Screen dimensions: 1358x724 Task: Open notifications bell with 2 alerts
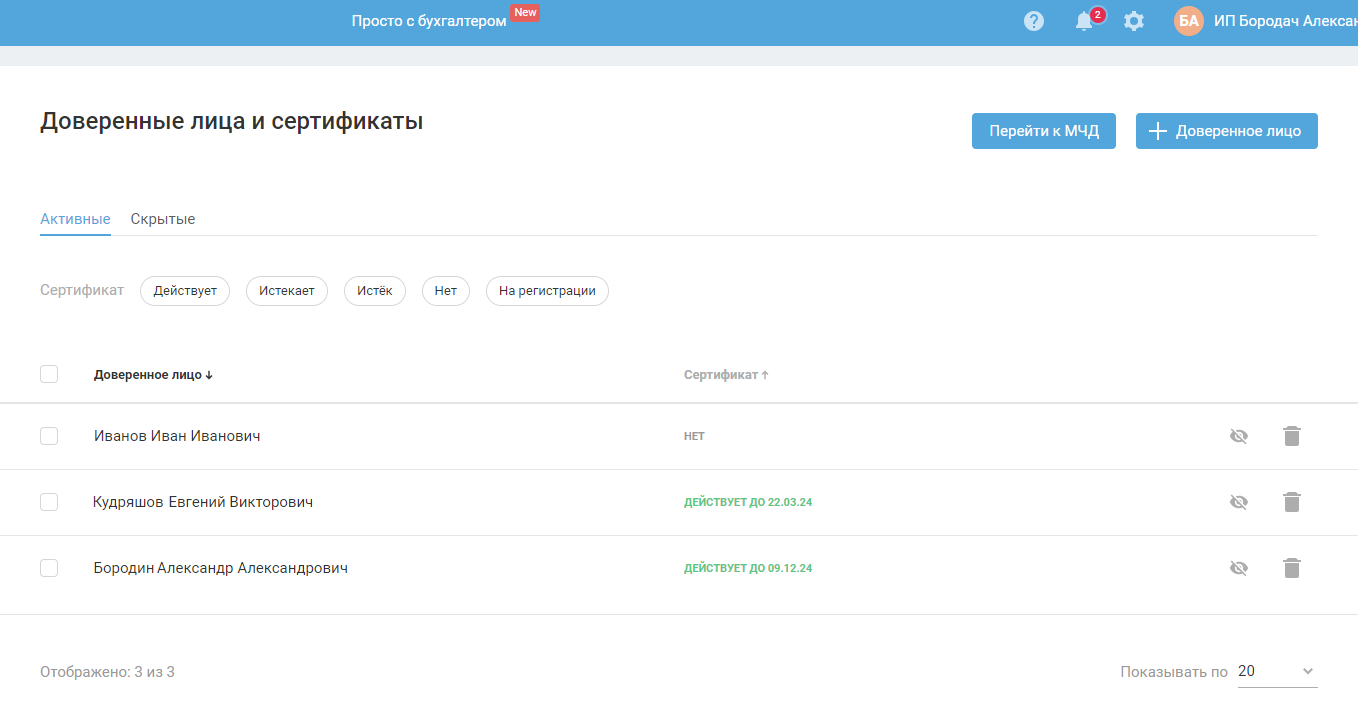point(1084,21)
